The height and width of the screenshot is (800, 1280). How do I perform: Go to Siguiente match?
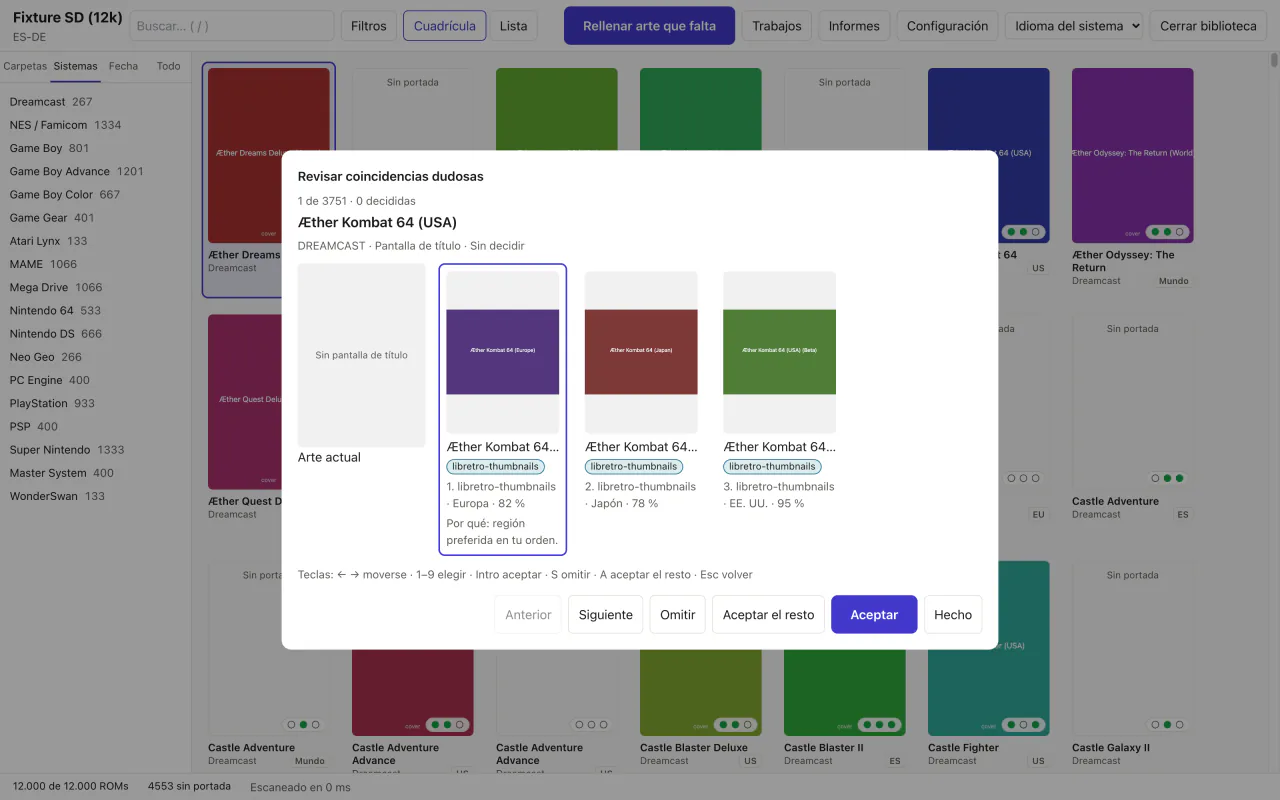click(x=606, y=615)
